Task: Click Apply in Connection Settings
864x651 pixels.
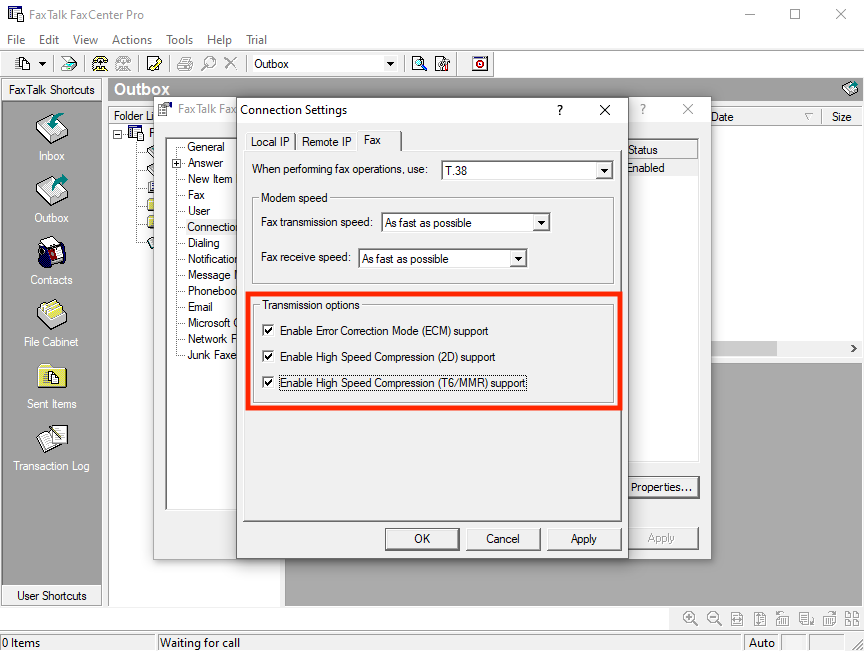Action: click(584, 539)
